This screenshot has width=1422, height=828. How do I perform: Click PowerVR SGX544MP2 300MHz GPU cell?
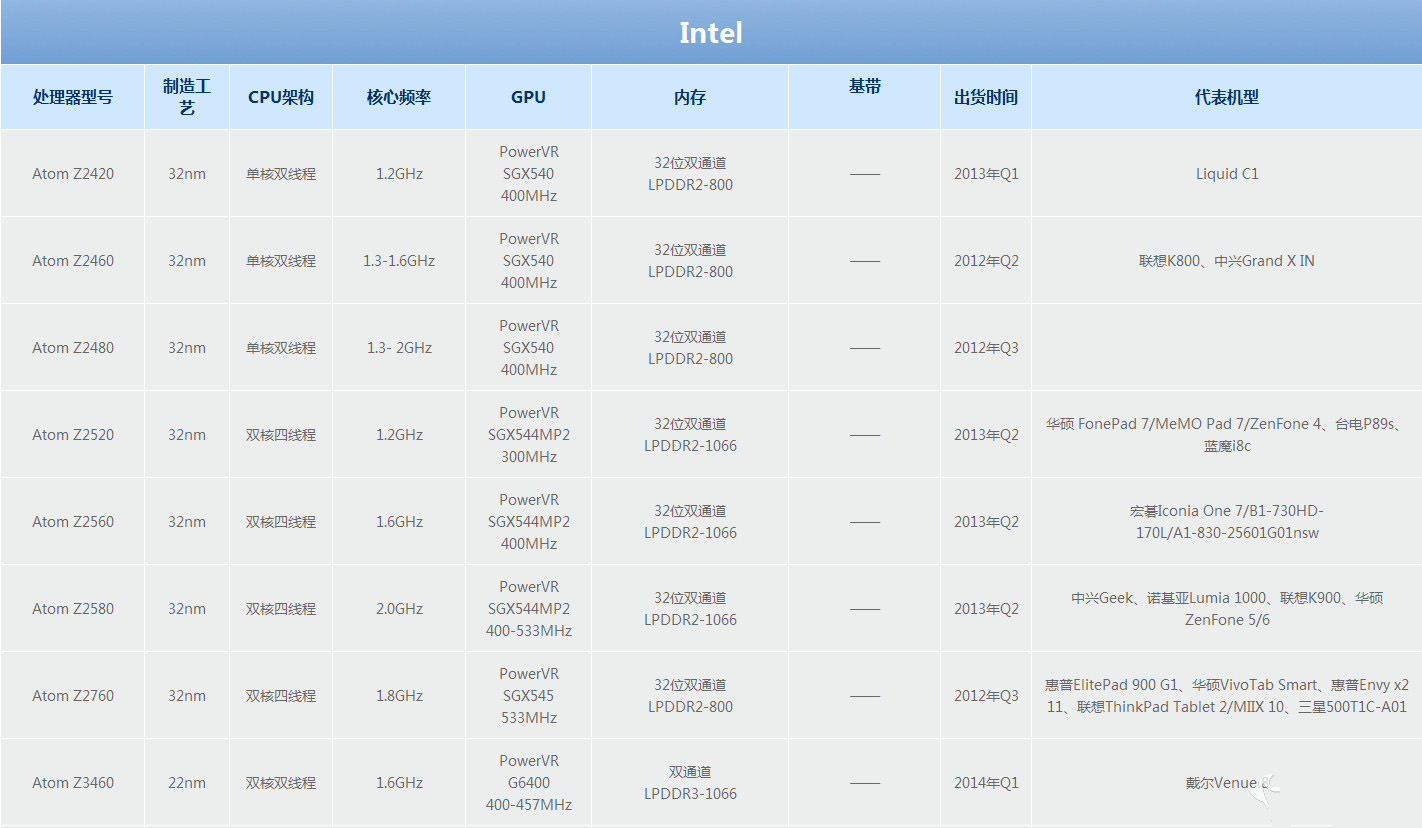click(528, 435)
